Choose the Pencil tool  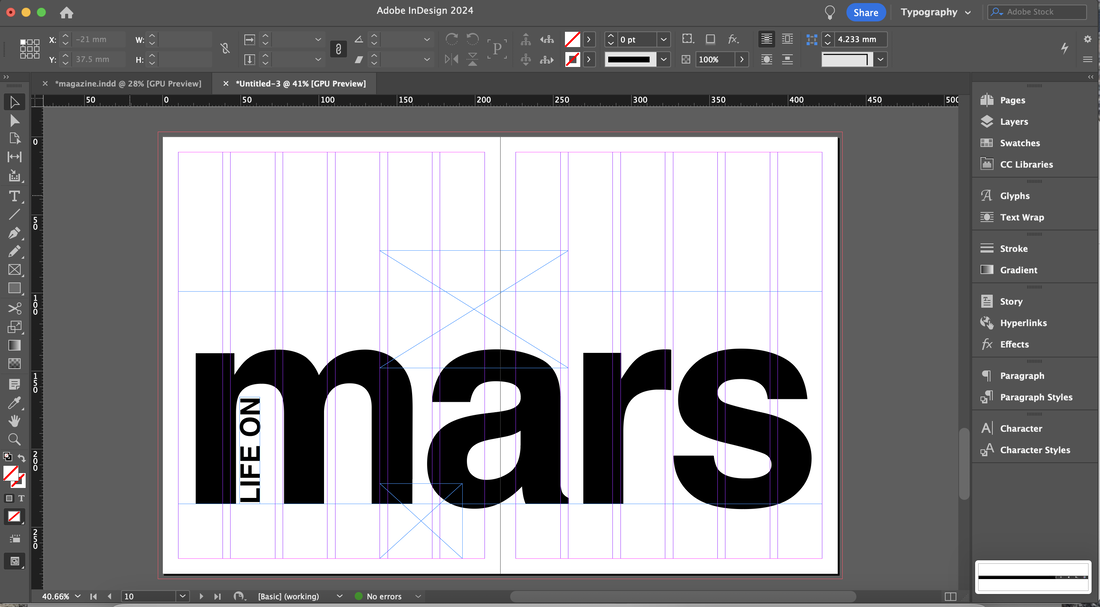tap(14, 251)
